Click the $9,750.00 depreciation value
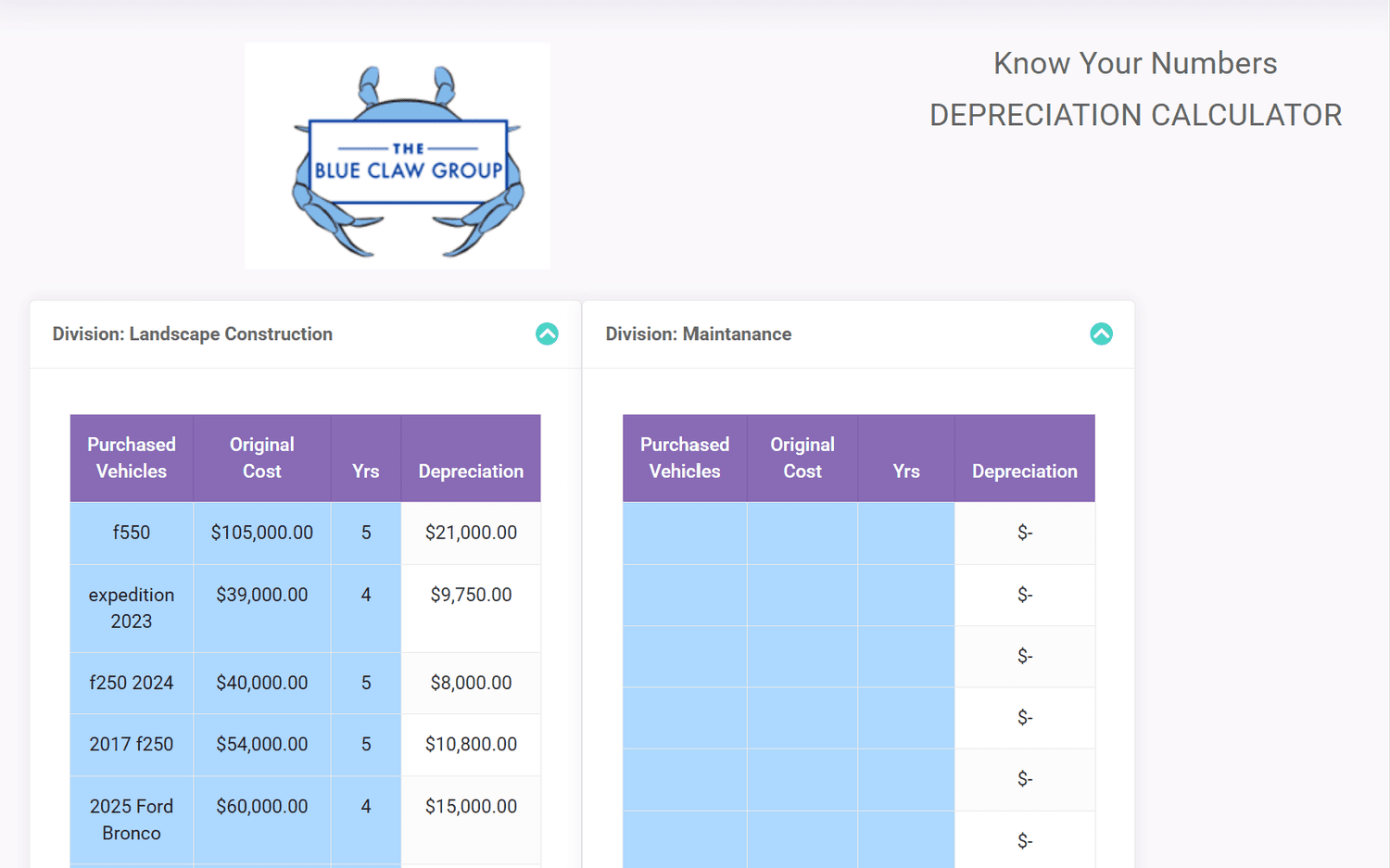Screen dimensions: 1390x868 point(471,595)
